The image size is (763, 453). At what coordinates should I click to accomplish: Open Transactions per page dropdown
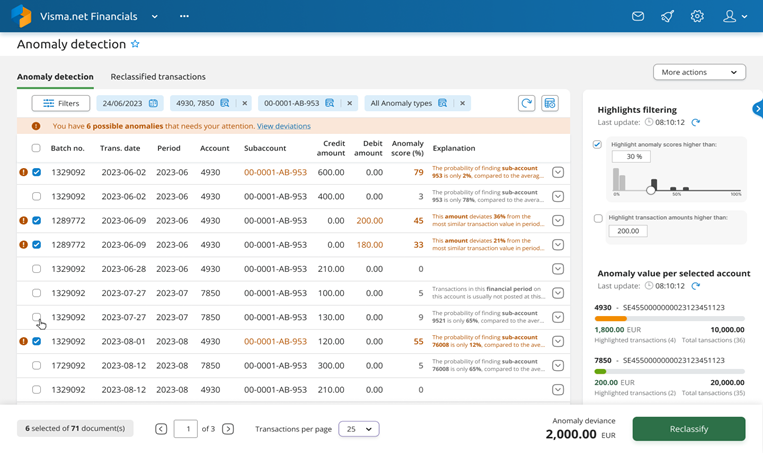[359, 429]
